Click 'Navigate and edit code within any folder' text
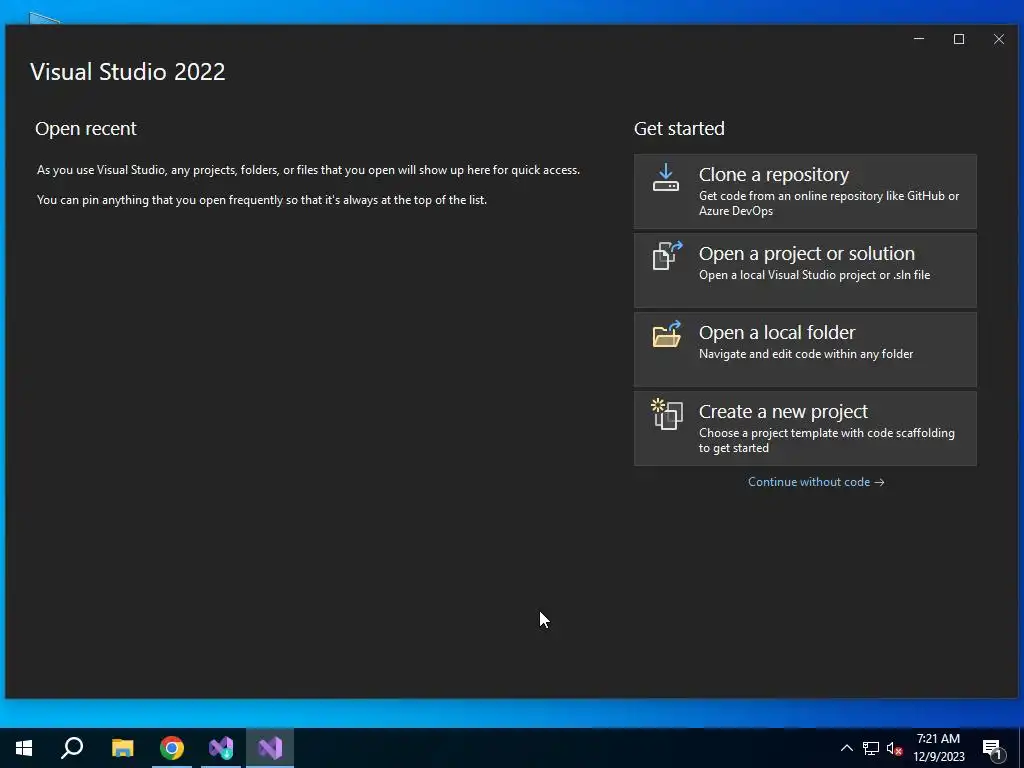The width and height of the screenshot is (1024, 768). click(806, 354)
